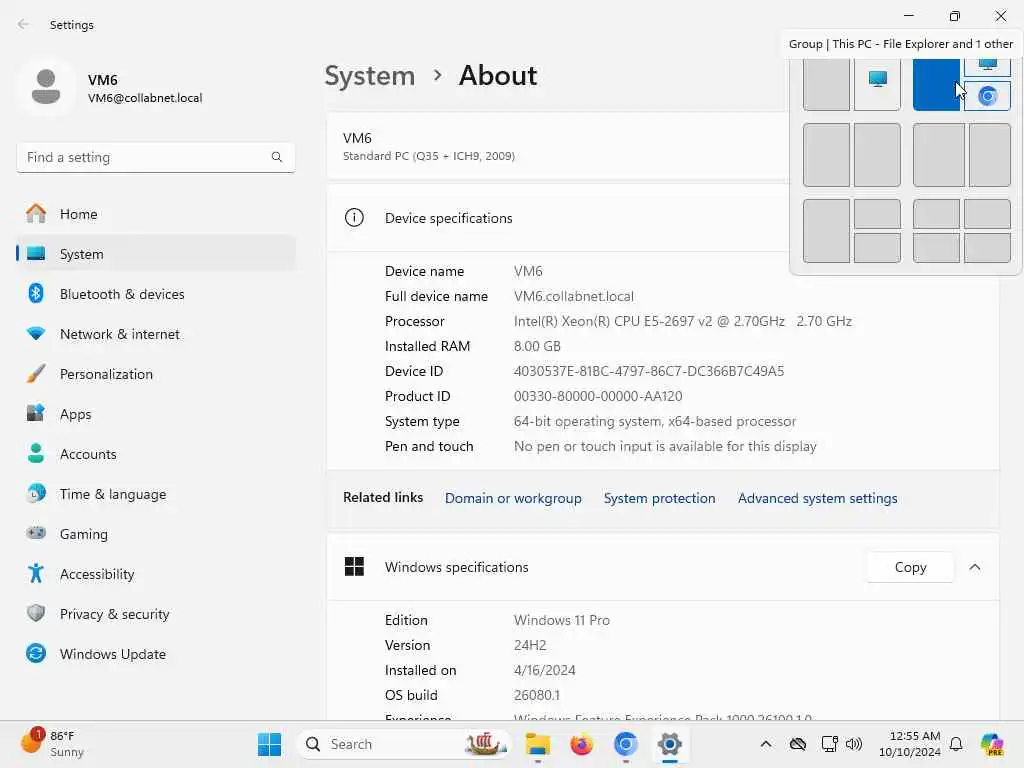1024x768 pixels.
Task: Open the Personalization page
Action: tap(155, 374)
